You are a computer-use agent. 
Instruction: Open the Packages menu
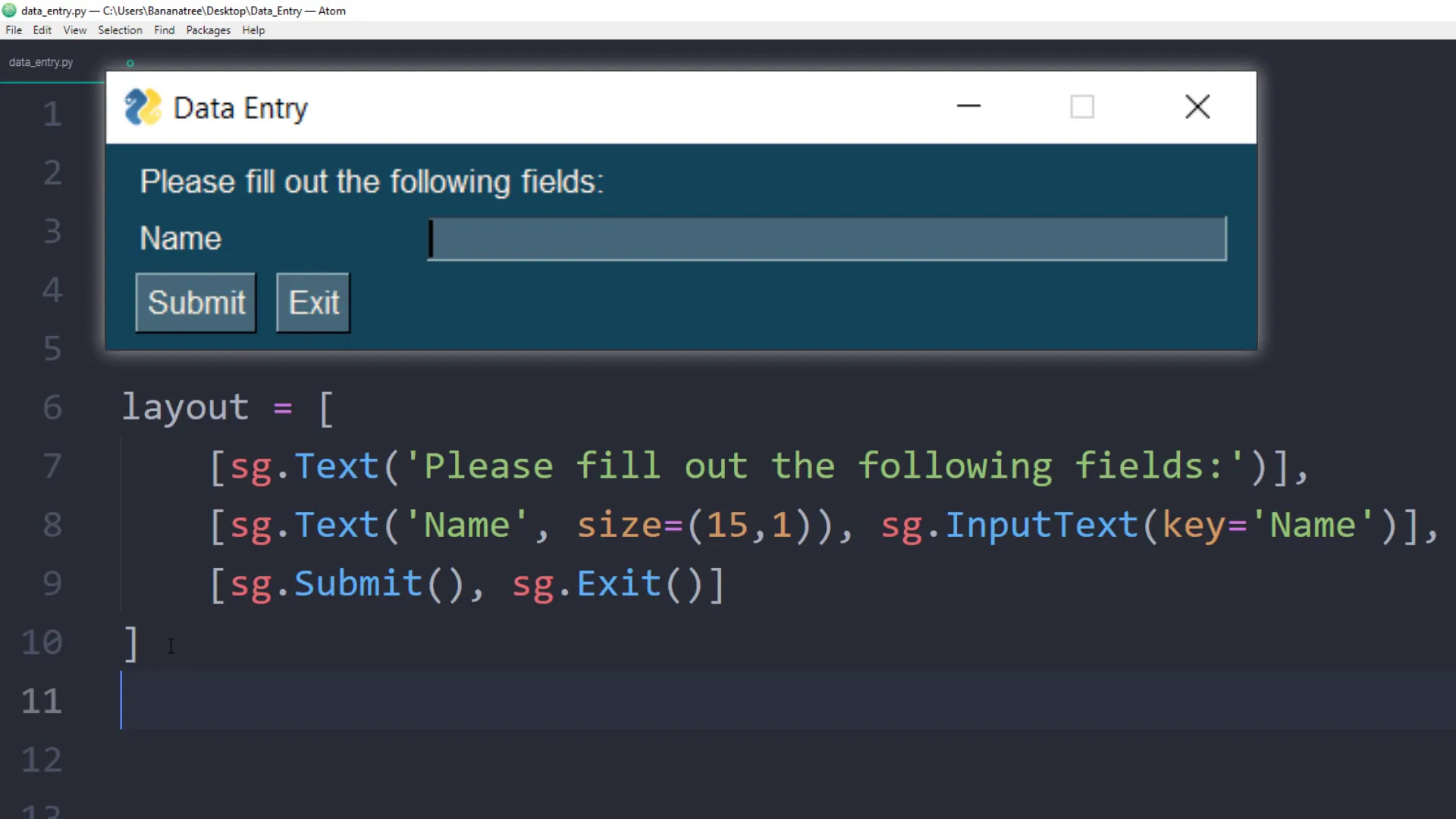(x=207, y=30)
